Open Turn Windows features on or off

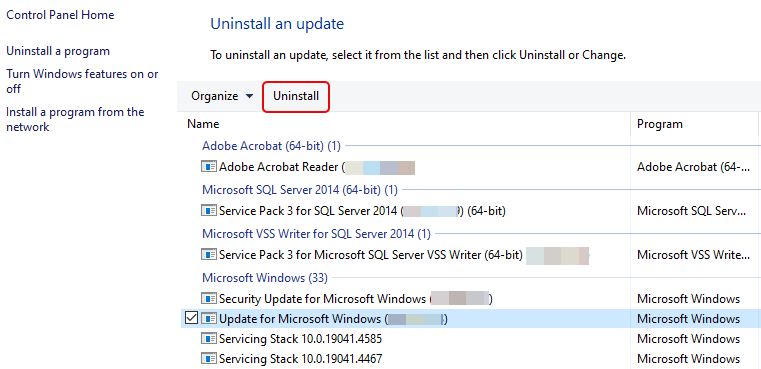[x=82, y=82]
